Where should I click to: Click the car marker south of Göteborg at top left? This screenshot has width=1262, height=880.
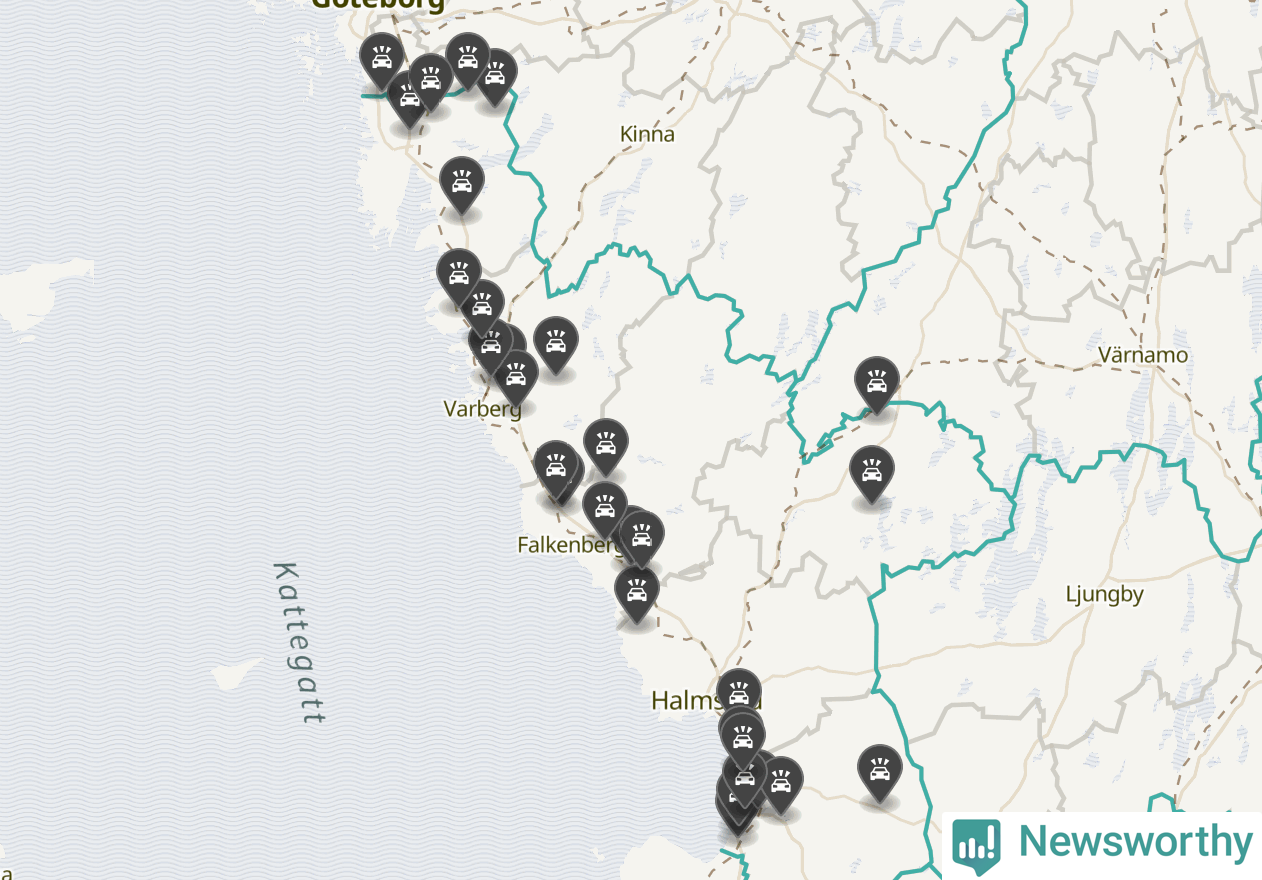click(x=381, y=61)
